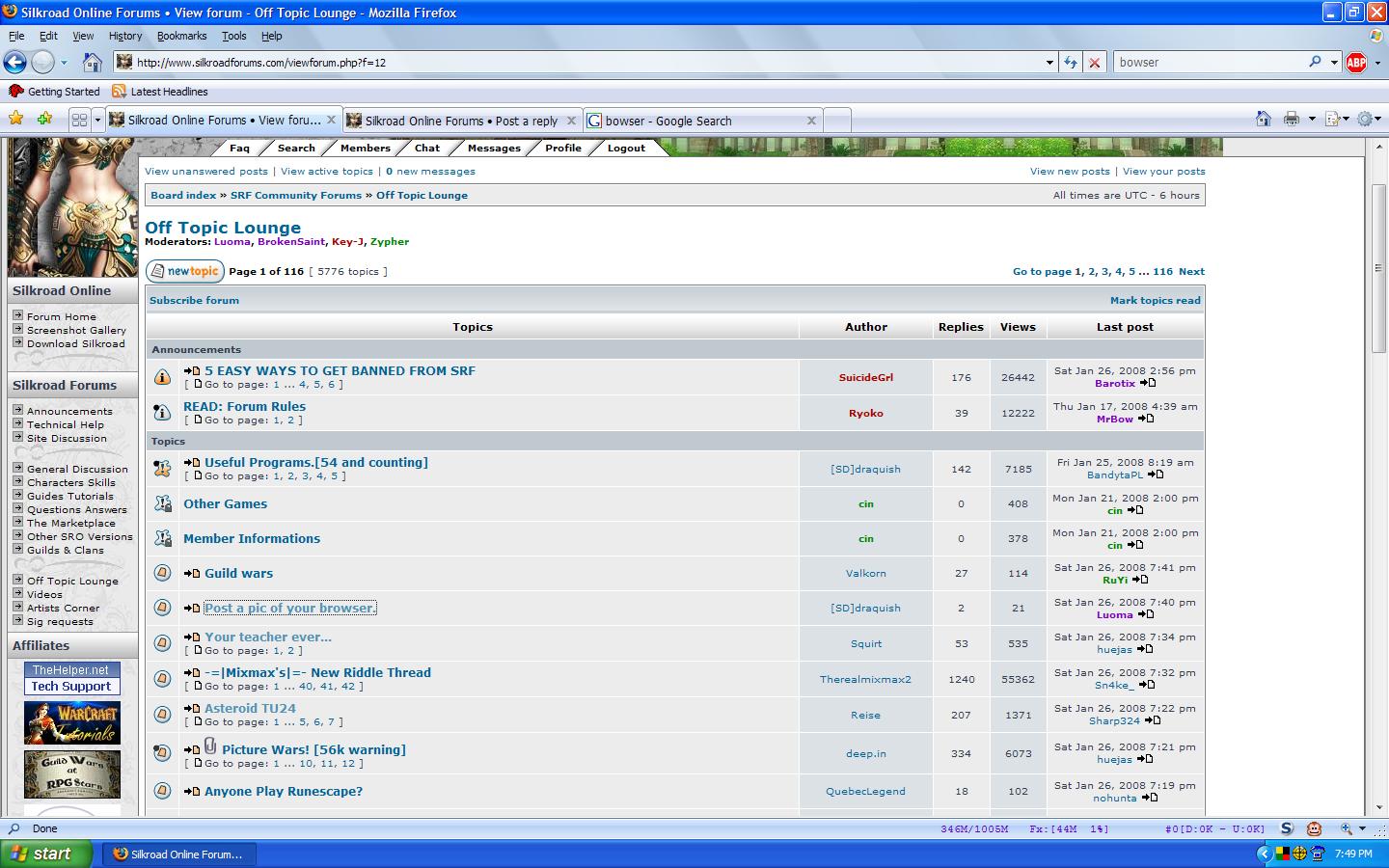Click the Greasemonkey monkey icon in status bar
This screenshot has height=868, width=1389.
(1314, 828)
